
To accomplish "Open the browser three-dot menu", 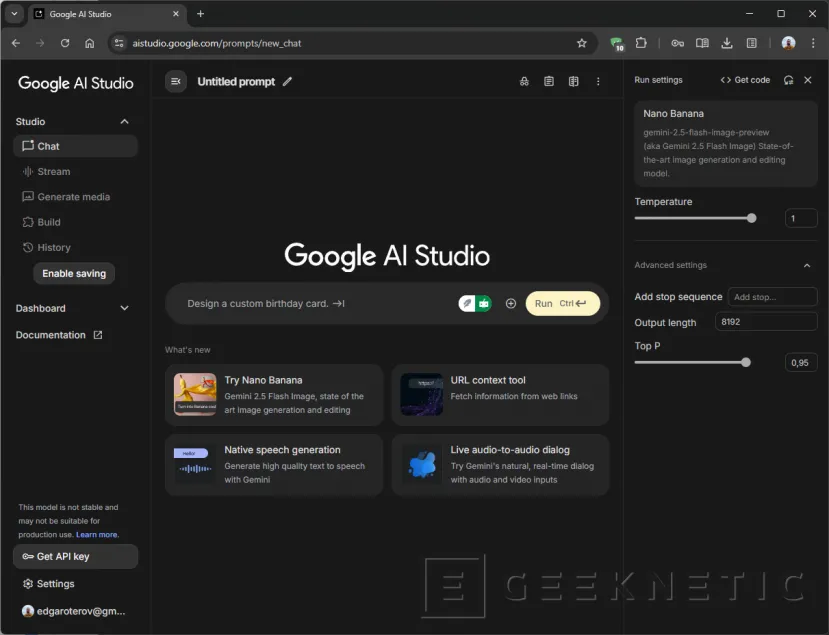I will pyautogui.click(x=813, y=43).
